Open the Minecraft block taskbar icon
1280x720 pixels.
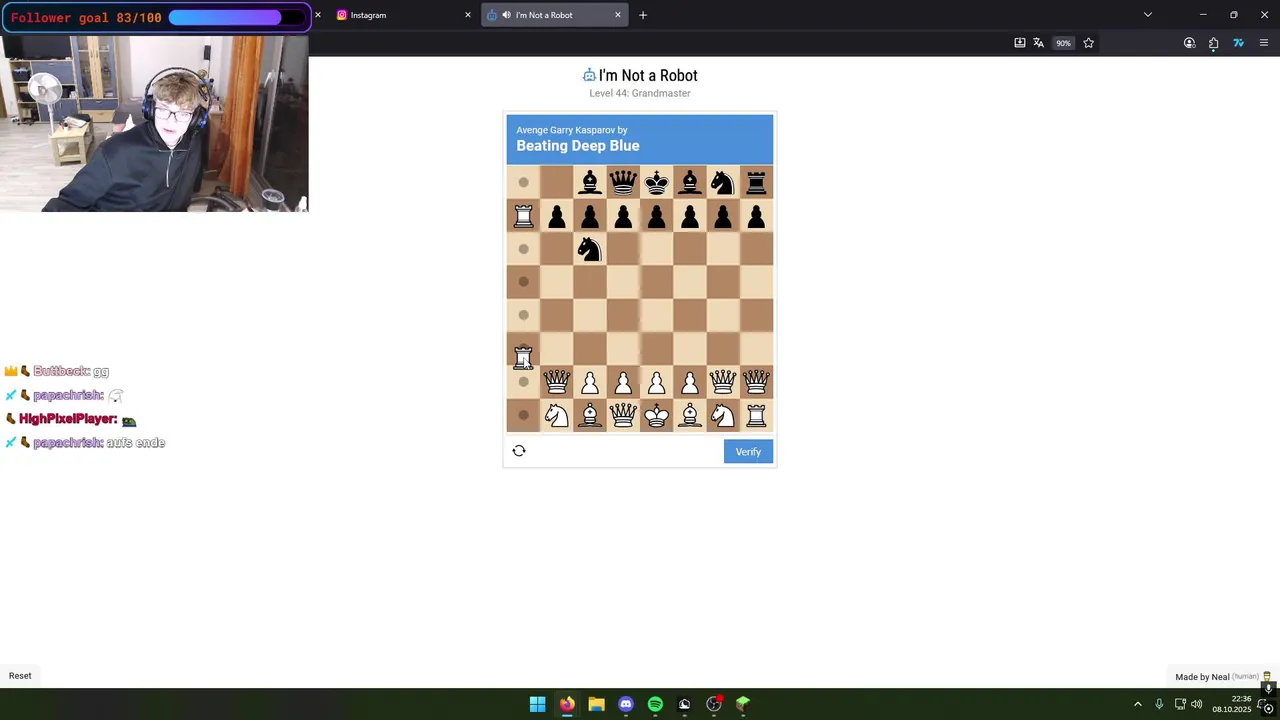(x=743, y=704)
